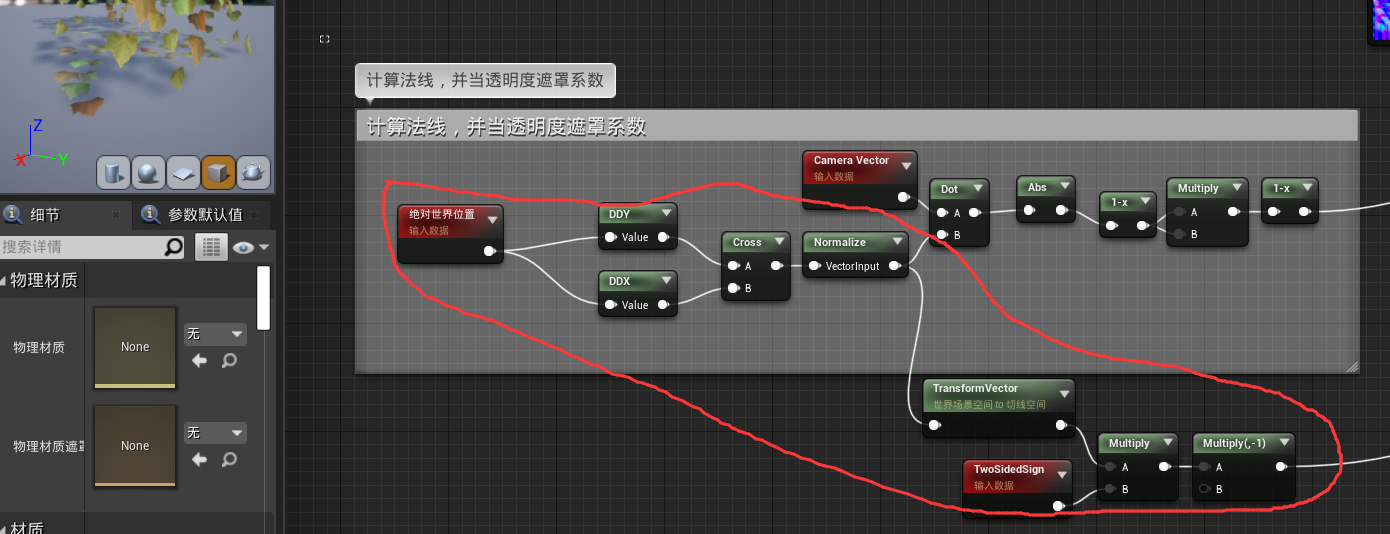Collapse the 绝对世界位置 node via arrow
The image size is (1390, 534).
(x=491, y=220)
